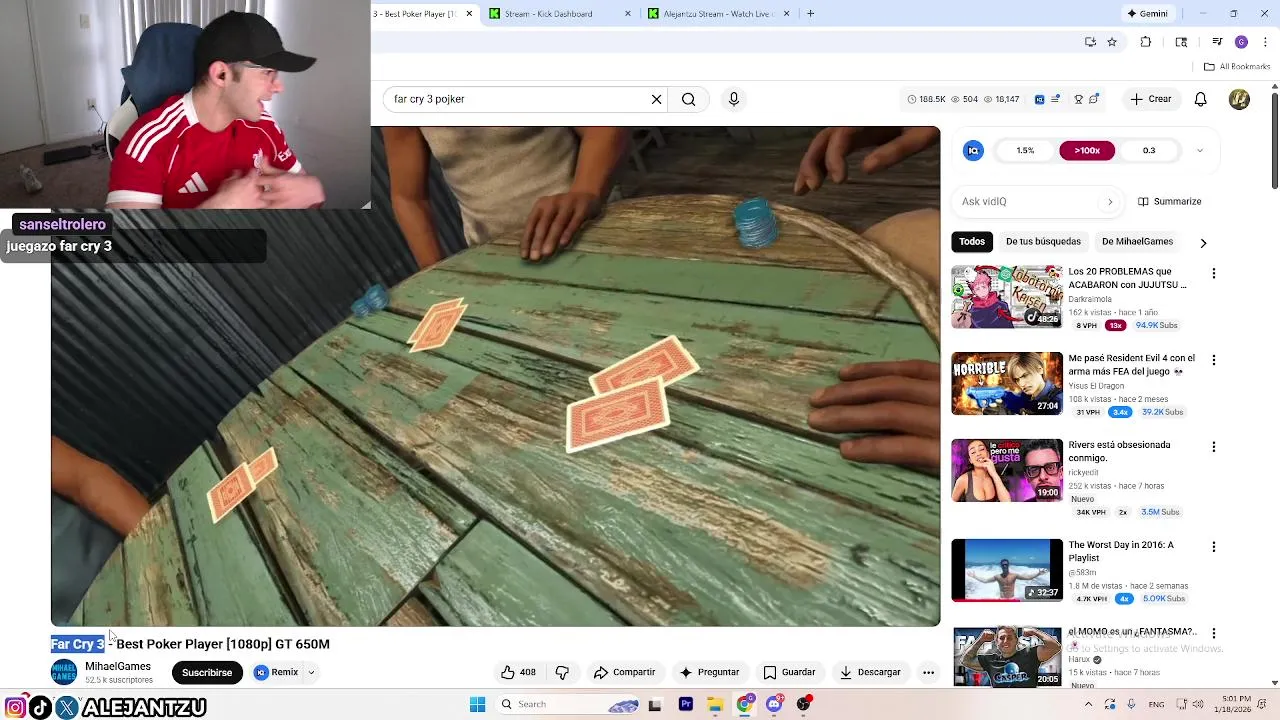
Task: Dislike the video
Action: click(x=562, y=672)
